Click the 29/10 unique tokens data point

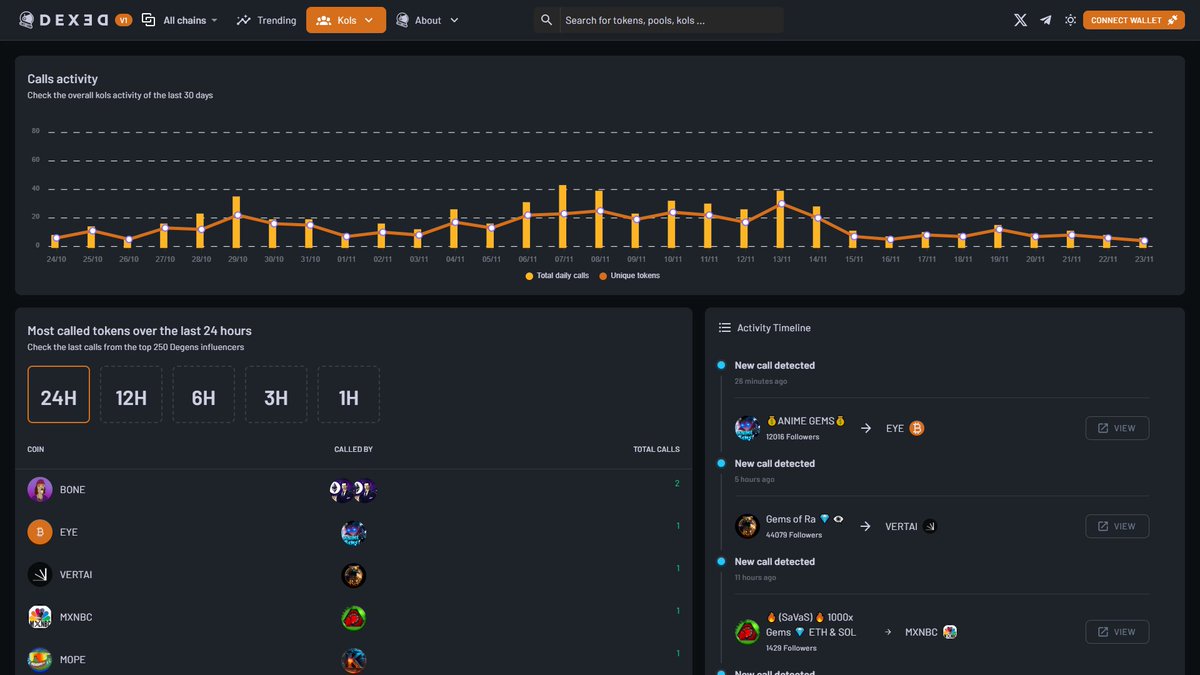[x=237, y=216]
